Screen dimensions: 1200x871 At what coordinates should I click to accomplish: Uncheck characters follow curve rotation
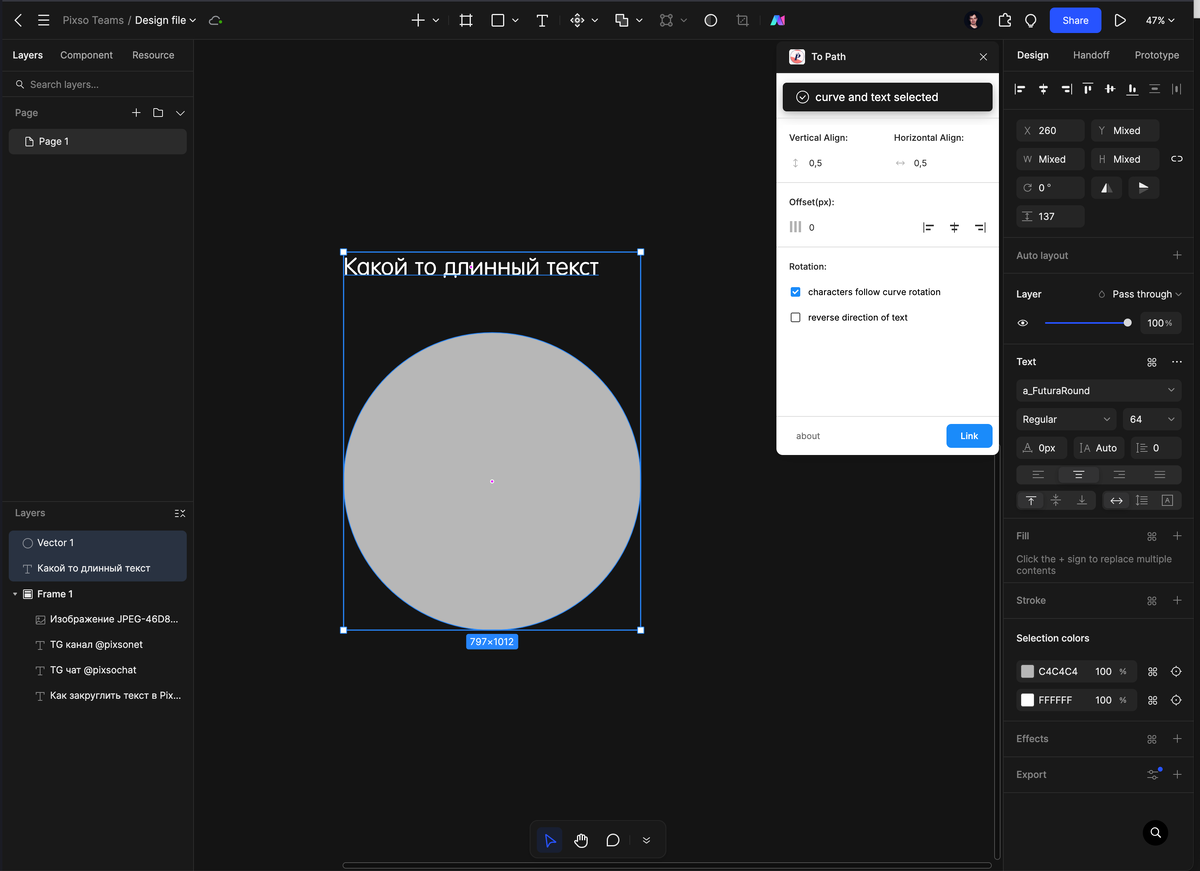pos(796,292)
